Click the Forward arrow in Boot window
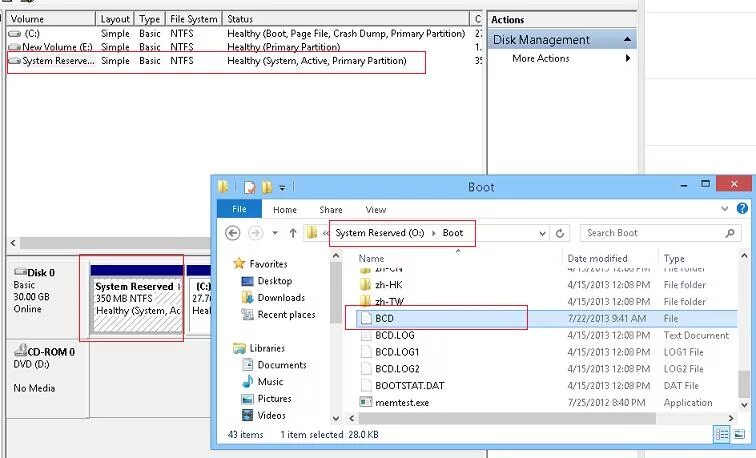The height and width of the screenshot is (458, 756). [x=255, y=233]
